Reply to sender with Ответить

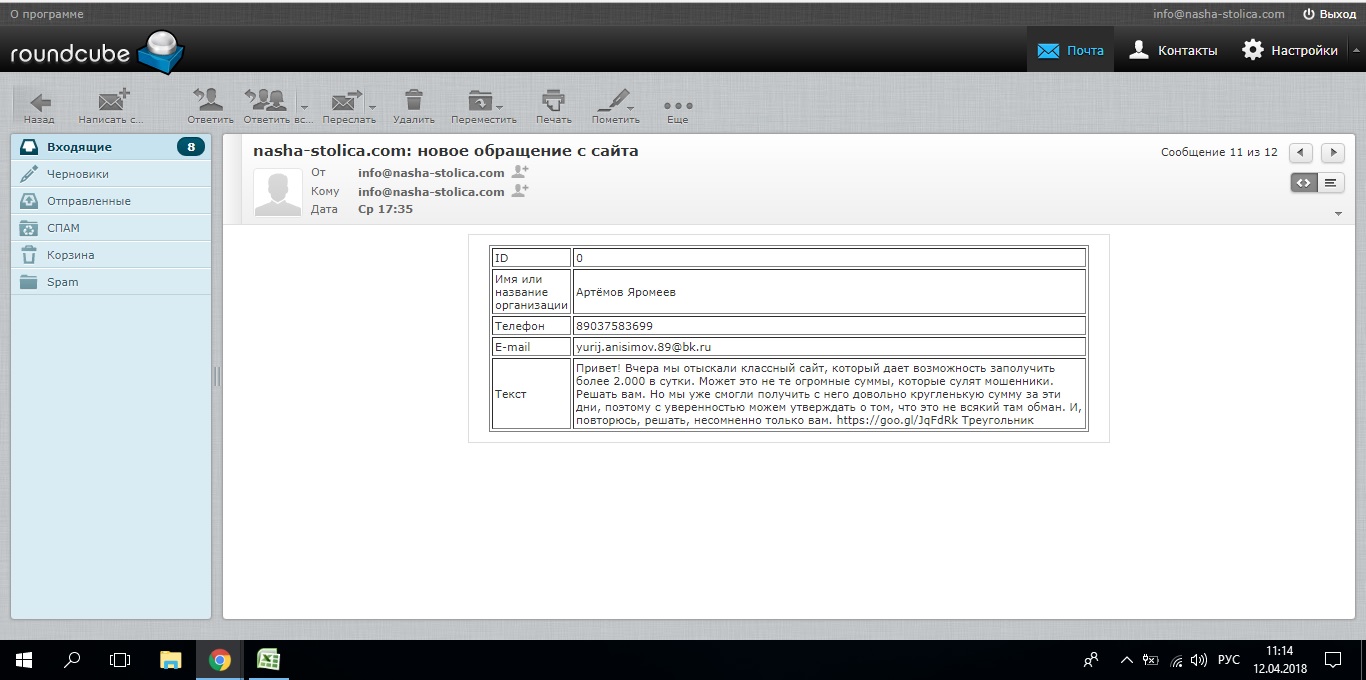point(210,105)
